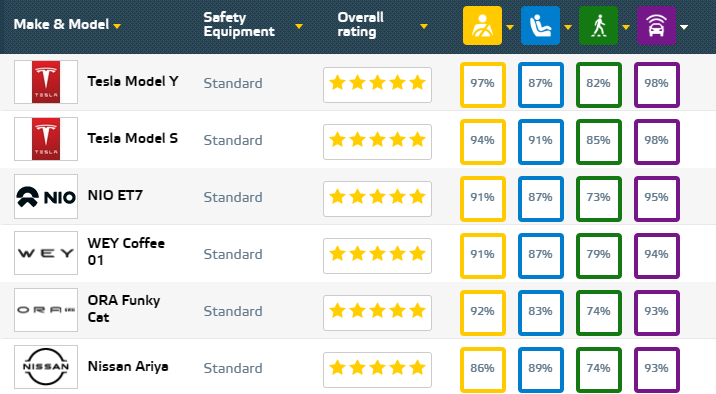716x394 pixels.
Task: Click the NIO brand logo
Action: tap(46, 196)
